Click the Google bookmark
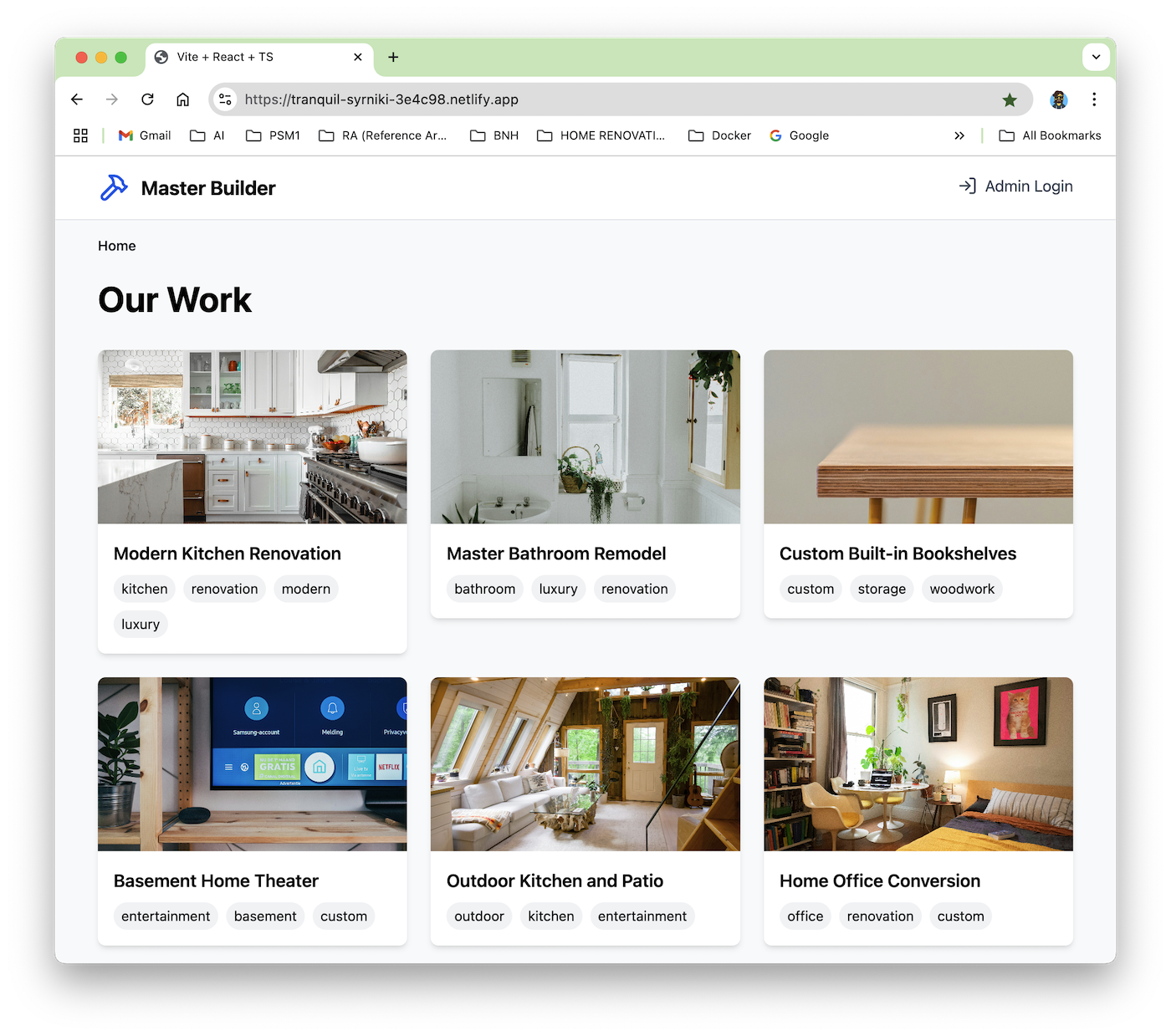This screenshot has height=1036, width=1171. 798,135
